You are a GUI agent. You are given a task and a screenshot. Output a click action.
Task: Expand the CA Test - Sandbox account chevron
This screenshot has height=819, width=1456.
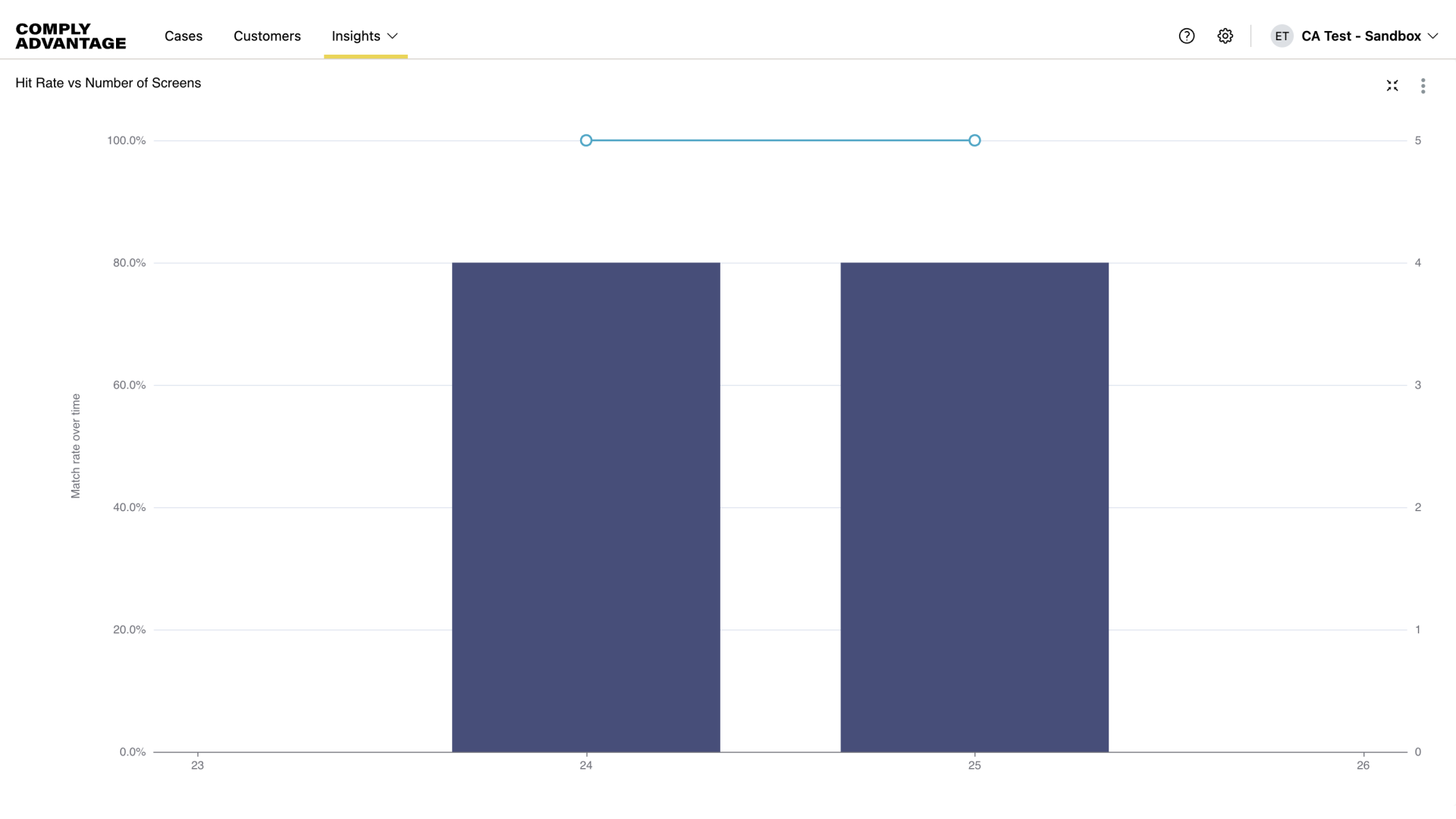click(1432, 36)
